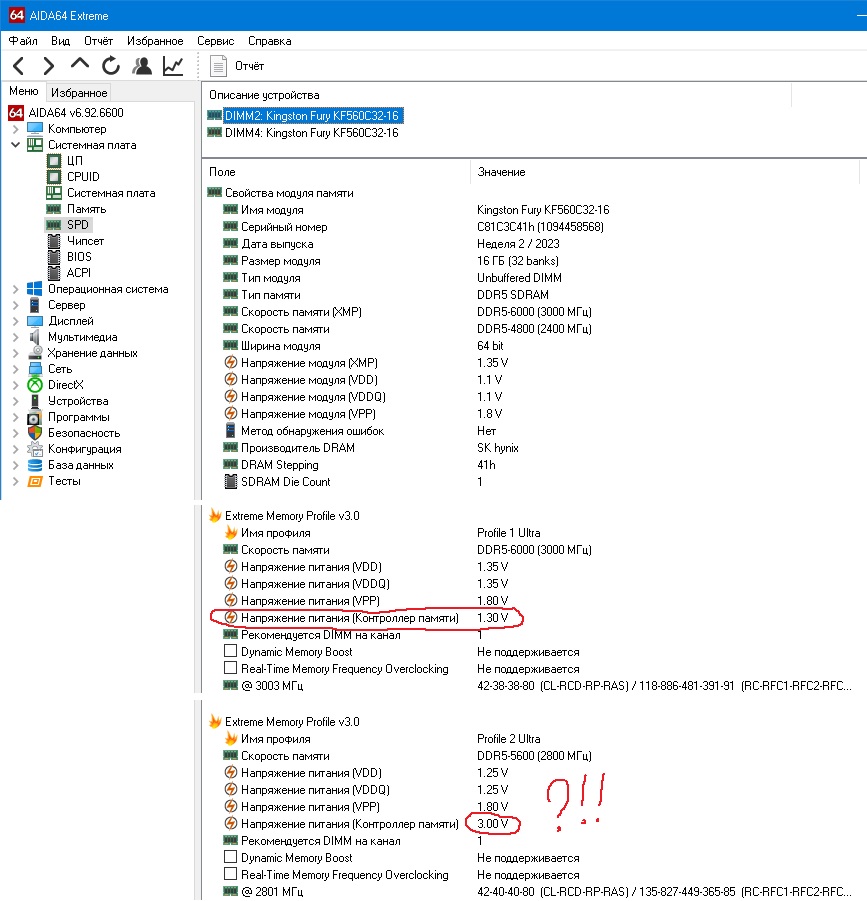Select the BIOS chip icon

click(54, 257)
